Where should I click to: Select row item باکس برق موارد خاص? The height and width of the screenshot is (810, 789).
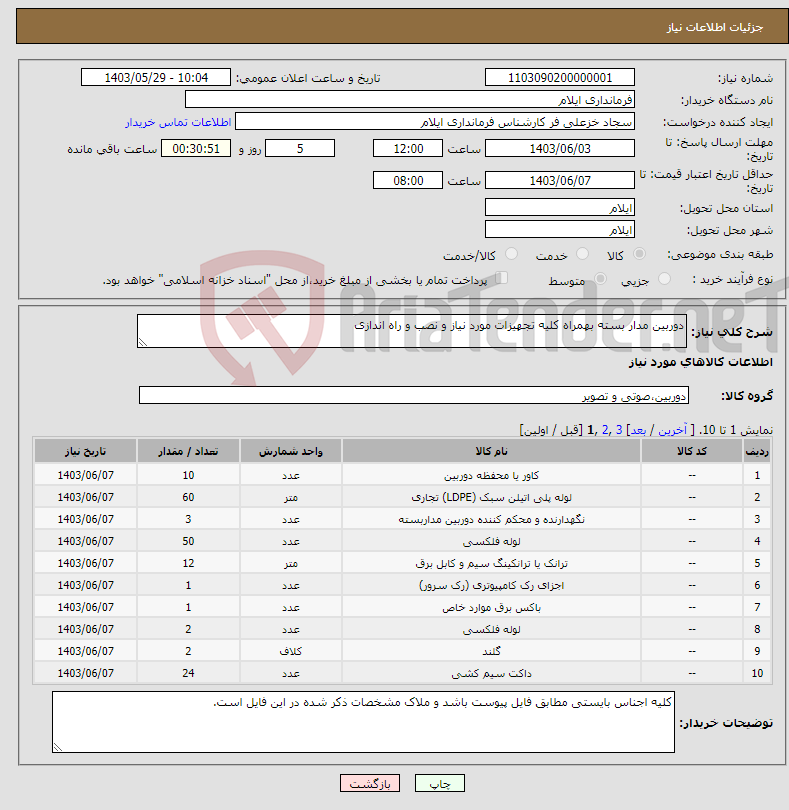[x=491, y=608]
